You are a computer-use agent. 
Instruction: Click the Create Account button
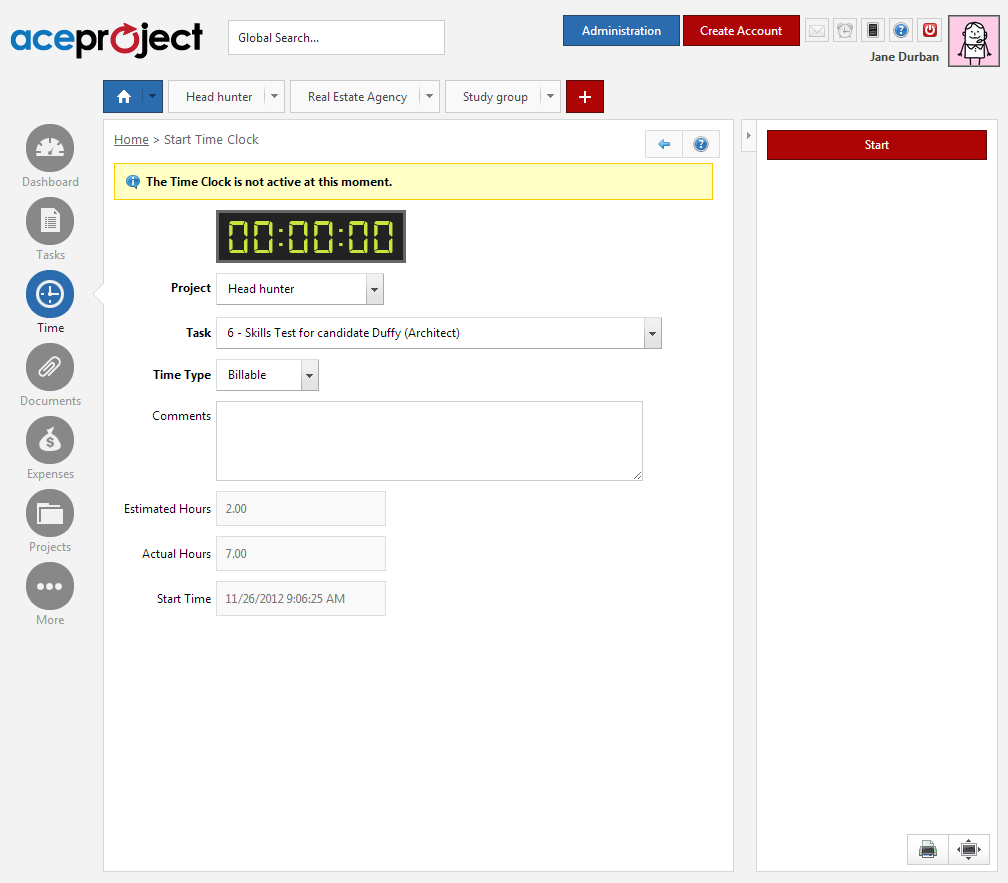(741, 31)
